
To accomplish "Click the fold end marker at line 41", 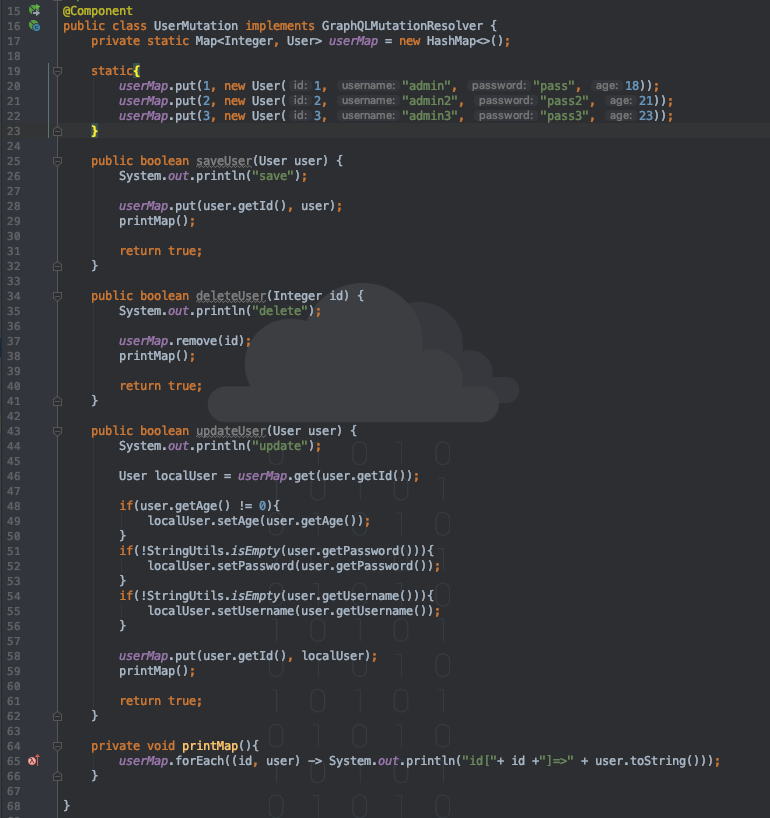I will (57, 402).
